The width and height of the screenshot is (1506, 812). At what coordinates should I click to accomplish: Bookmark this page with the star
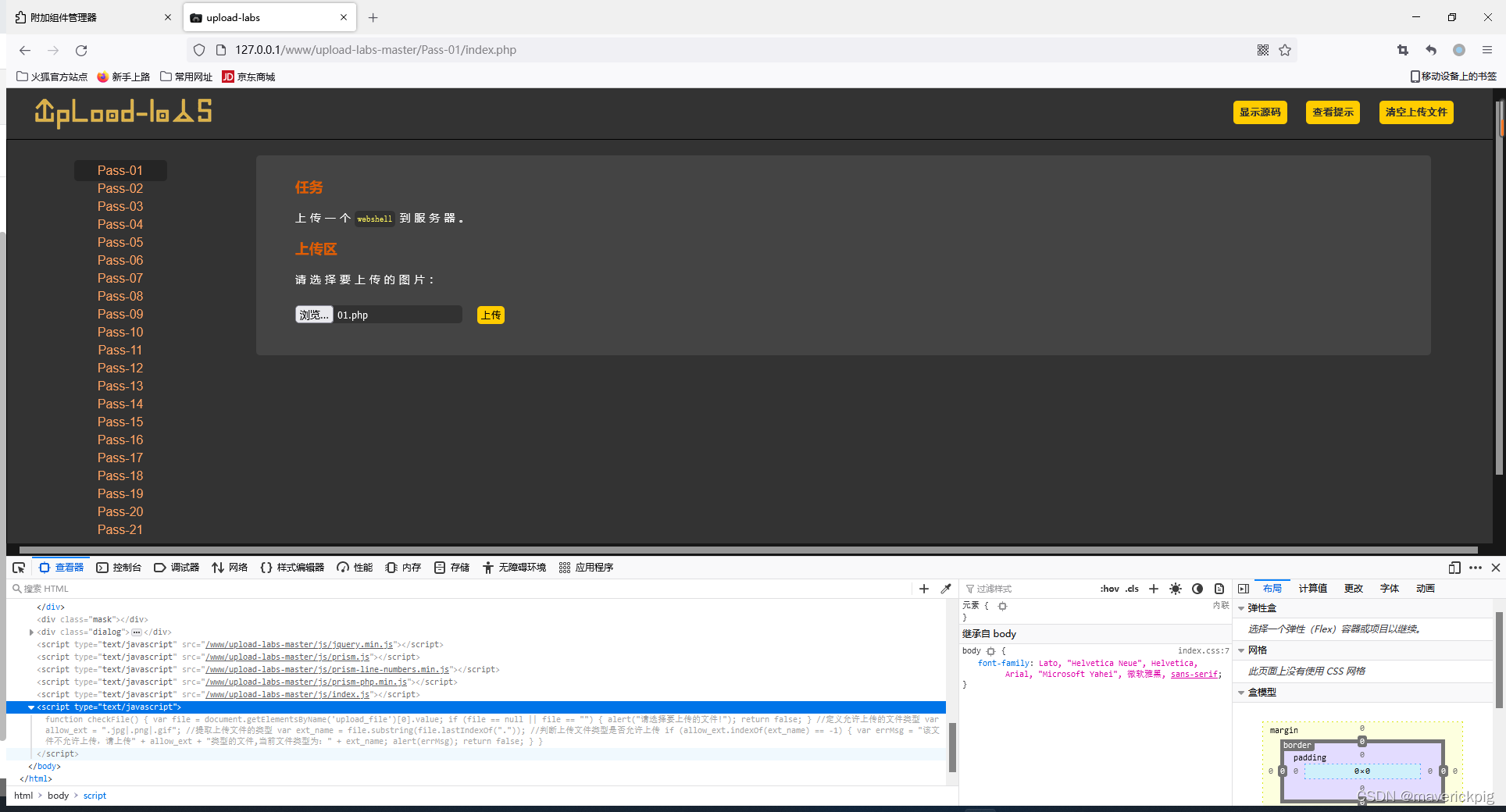pyautogui.click(x=1285, y=50)
